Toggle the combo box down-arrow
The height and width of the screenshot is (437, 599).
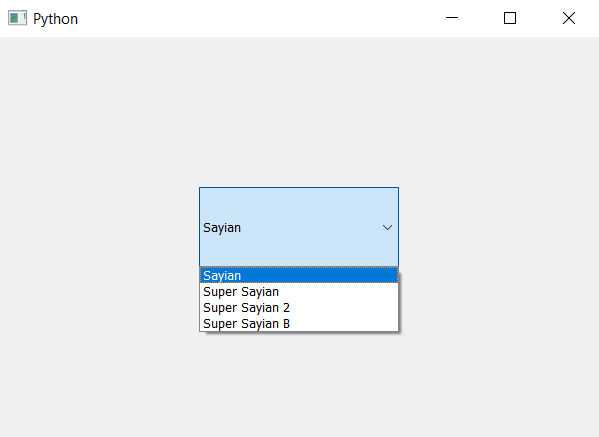(387, 227)
